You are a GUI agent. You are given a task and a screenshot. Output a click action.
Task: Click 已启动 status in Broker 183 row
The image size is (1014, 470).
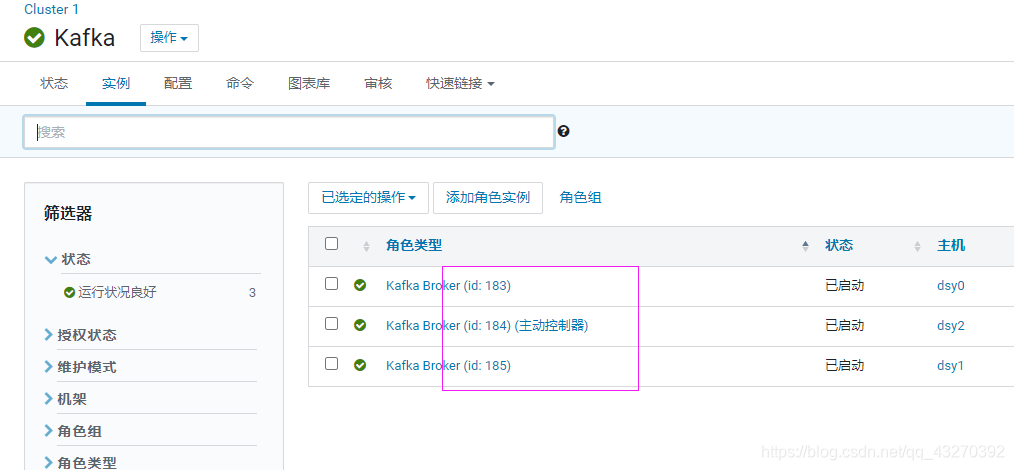(x=845, y=285)
